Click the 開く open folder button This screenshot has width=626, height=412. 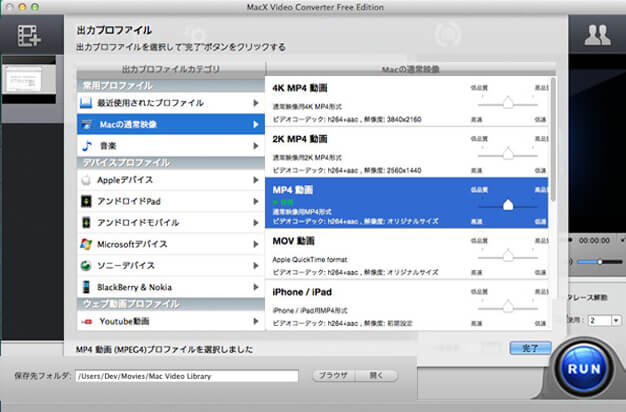tap(376, 376)
